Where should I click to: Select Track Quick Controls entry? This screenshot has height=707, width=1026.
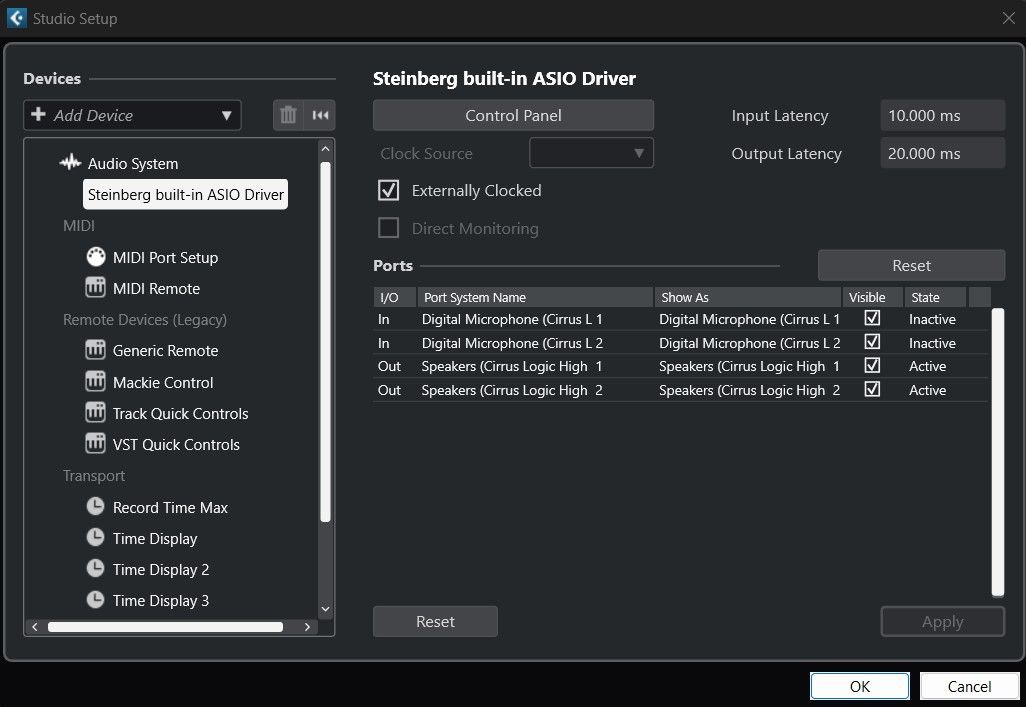181,414
